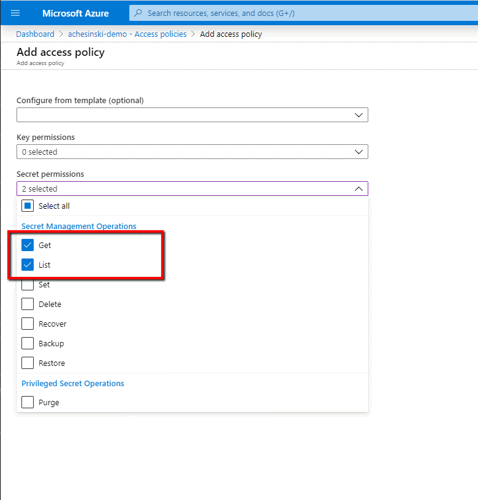
Task: Enable the Backup secret permission
Action: point(27,343)
